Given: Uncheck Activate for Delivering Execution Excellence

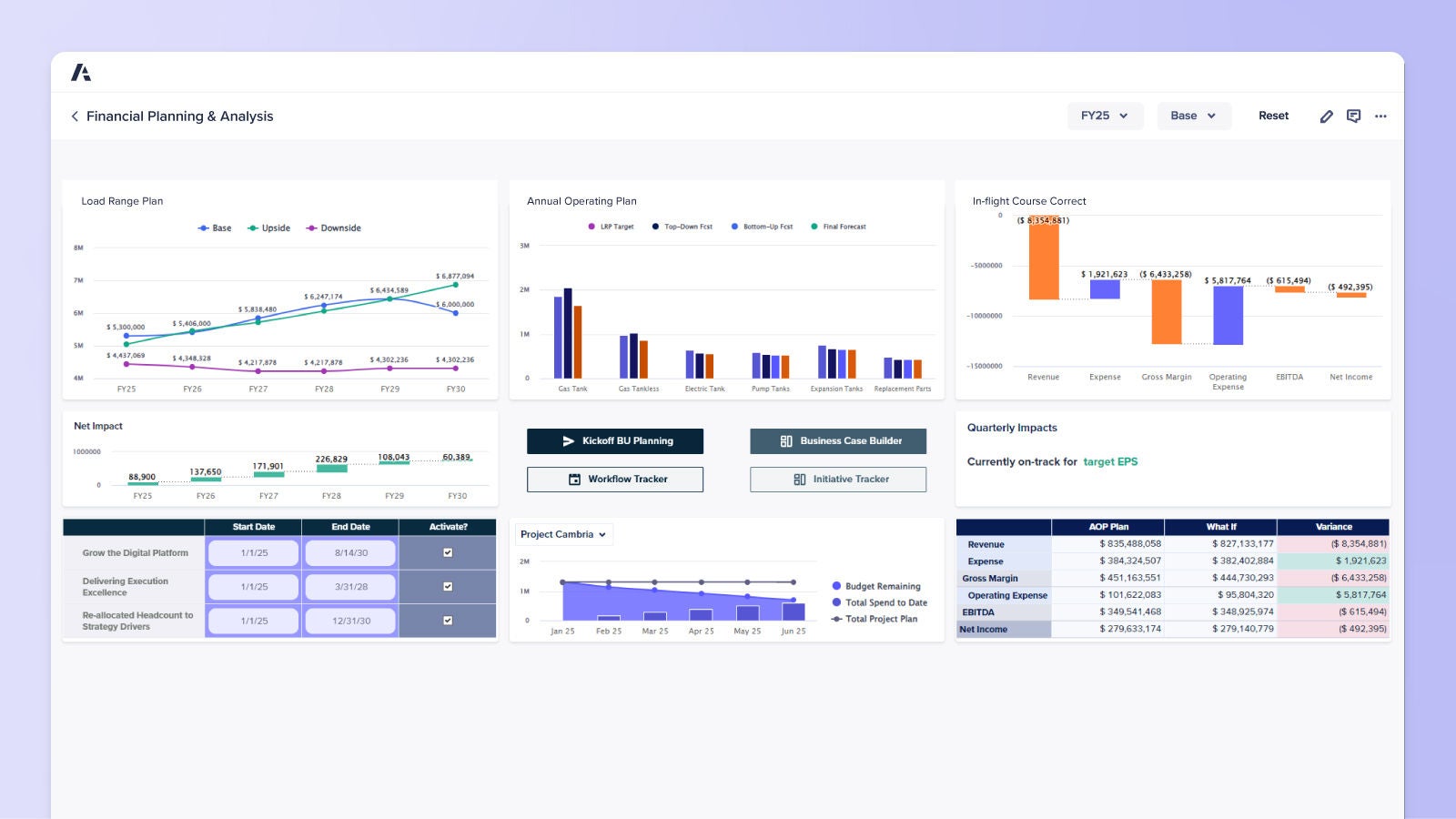Looking at the screenshot, I should coord(447,586).
